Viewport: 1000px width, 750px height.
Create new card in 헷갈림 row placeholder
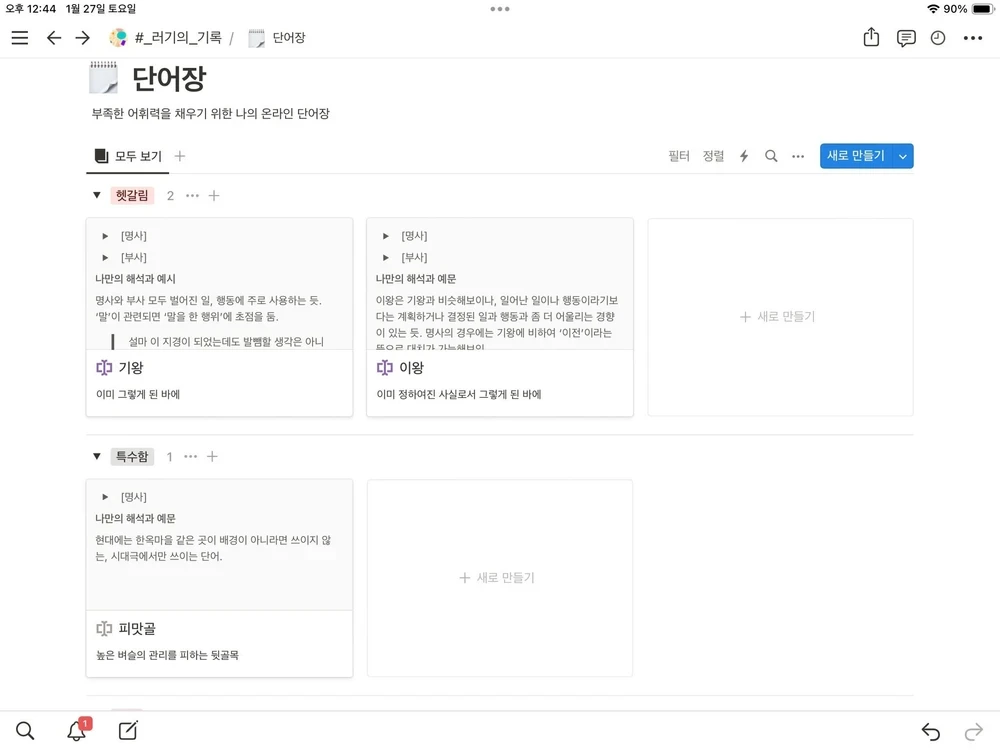coord(780,317)
